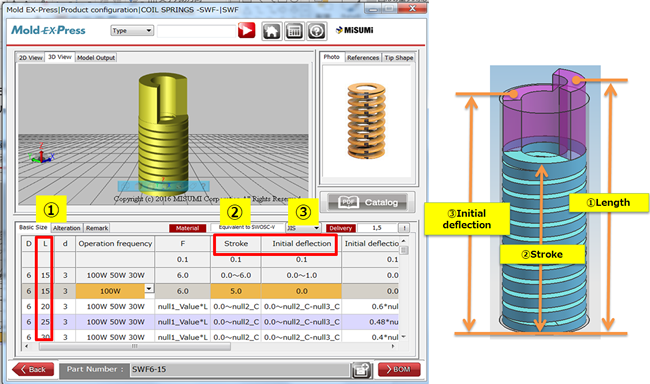The image size is (650, 384).
Task: Click the round help icon beside calculator
Action: [x=317, y=31]
